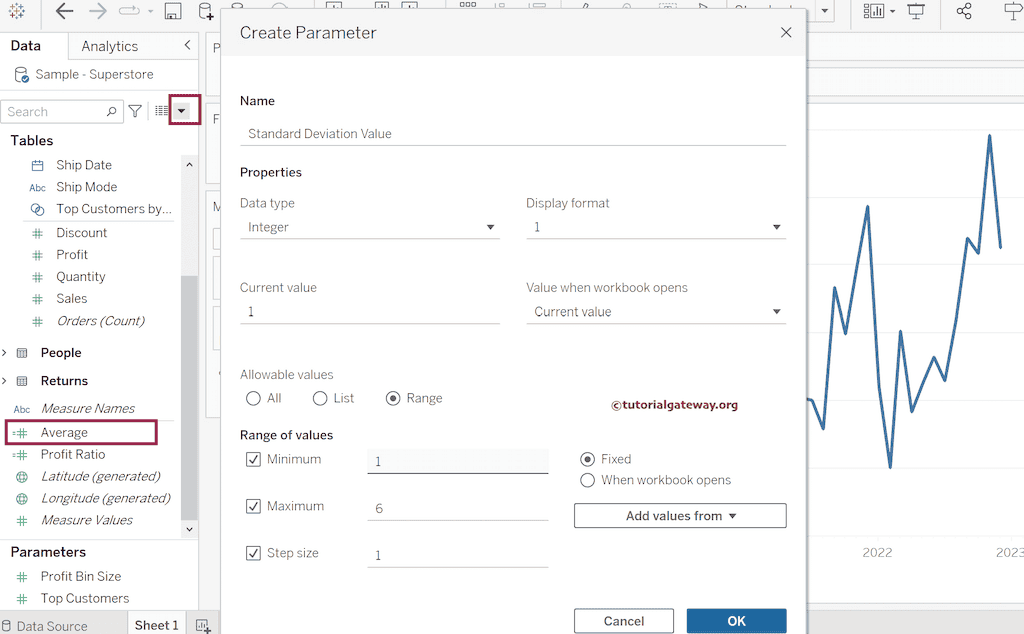Click the Share icon in the toolbar
This screenshot has height=634, width=1024.
pos(964,12)
